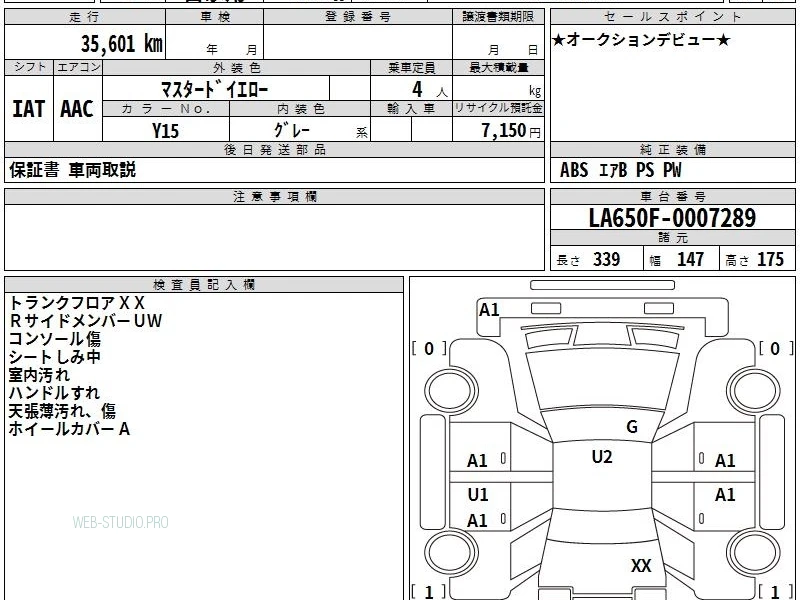Click the A1 mark on front bumper
The image size is (800, 600).
point(489,310)
